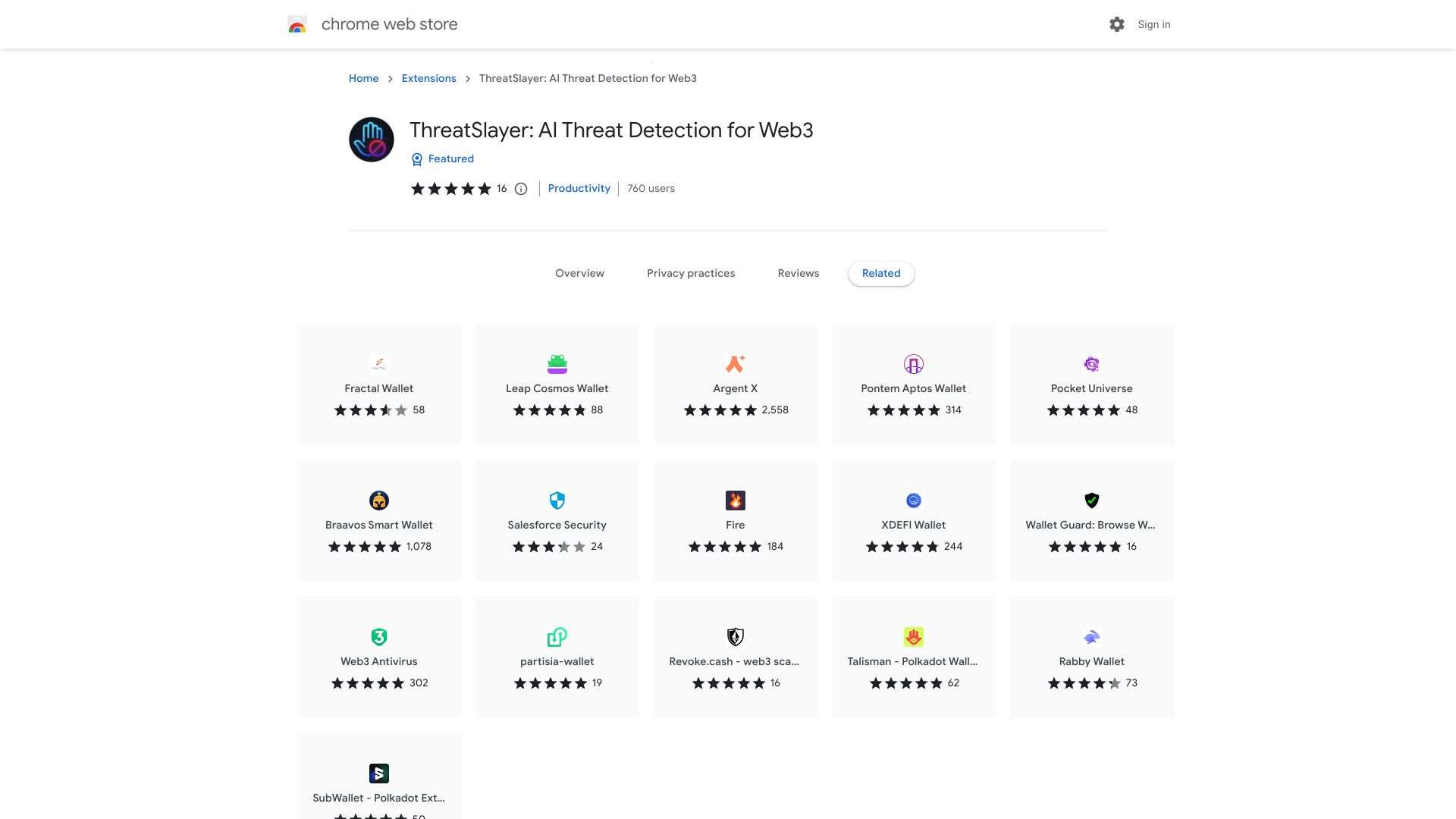Click the ThreatSlayer extension logo
This screenshot has height=819, width=1456.
click(x=371, y=139)
